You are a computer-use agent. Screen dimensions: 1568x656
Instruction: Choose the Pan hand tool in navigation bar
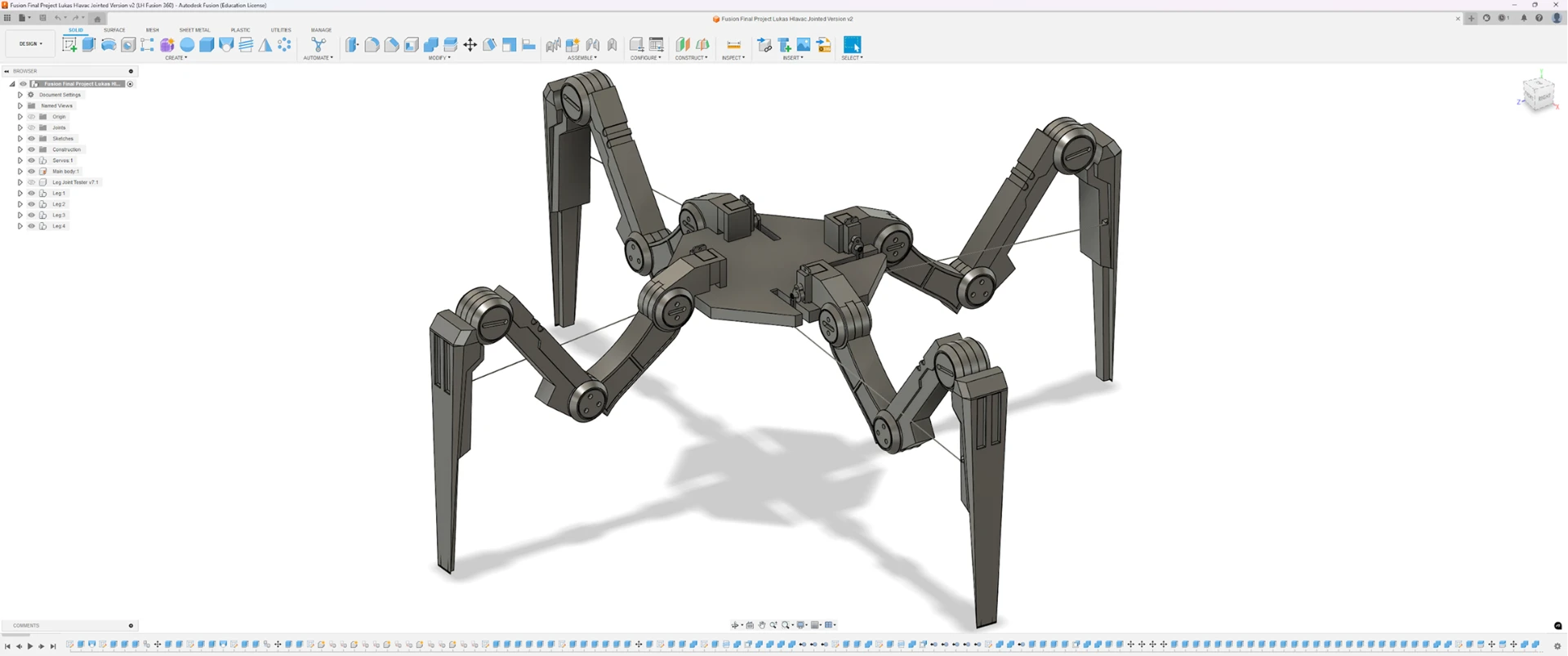pos(762,625)
